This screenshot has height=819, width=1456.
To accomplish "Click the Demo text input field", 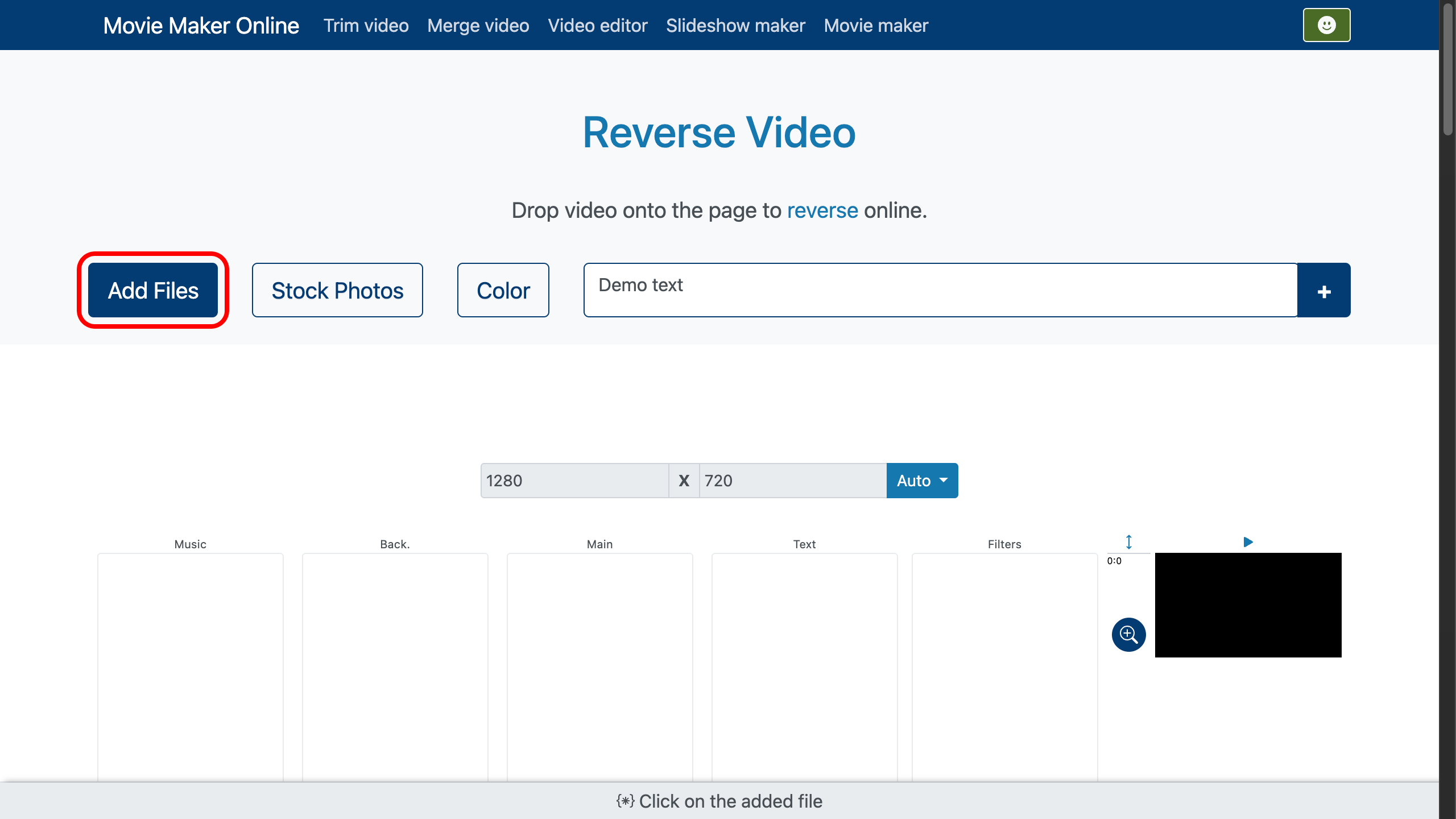I will [x=941, y=290].
